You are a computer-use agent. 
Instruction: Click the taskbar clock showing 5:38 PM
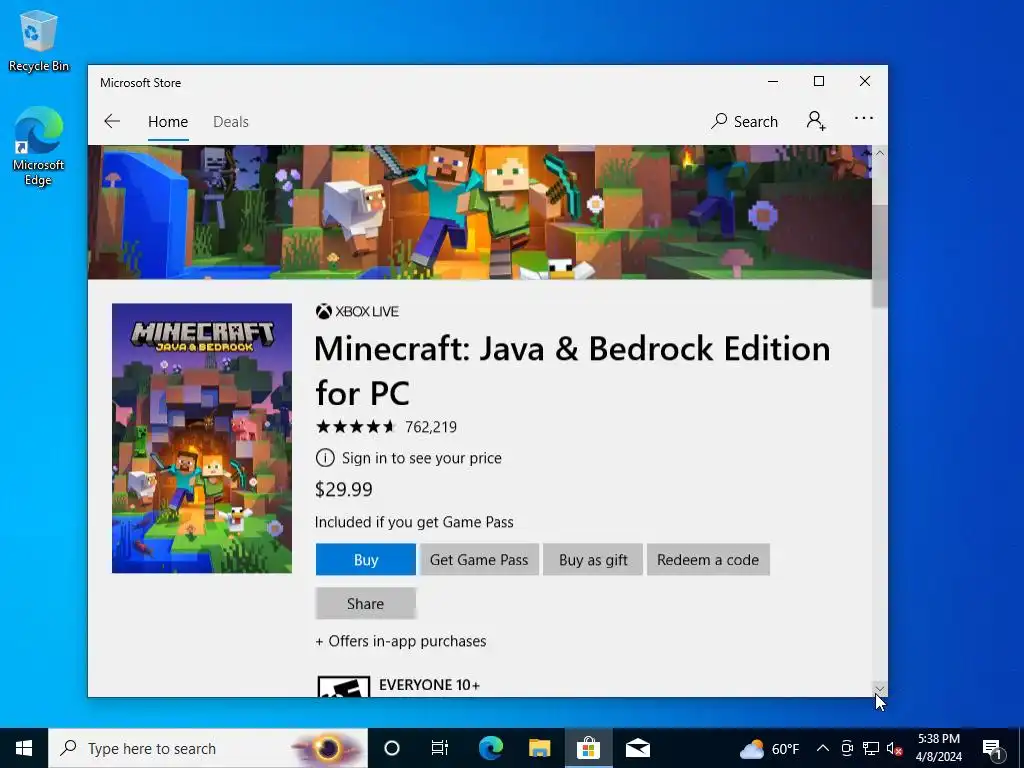939,748
